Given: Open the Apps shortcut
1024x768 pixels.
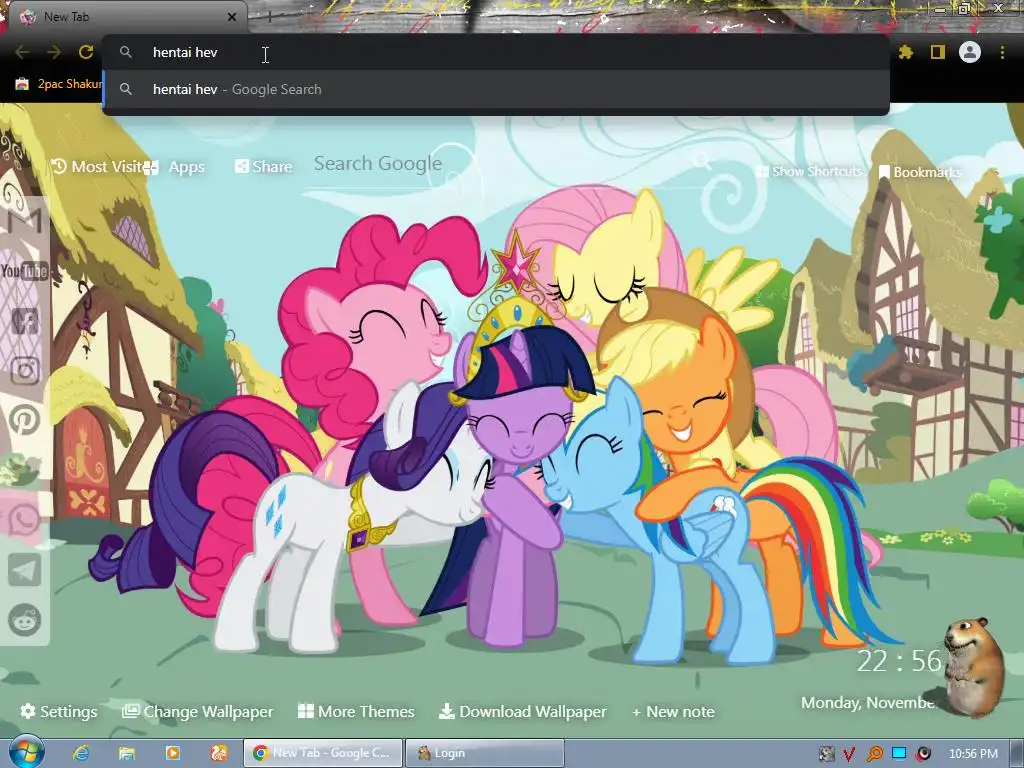Looking at the screenshot, I should coord(175,167).
